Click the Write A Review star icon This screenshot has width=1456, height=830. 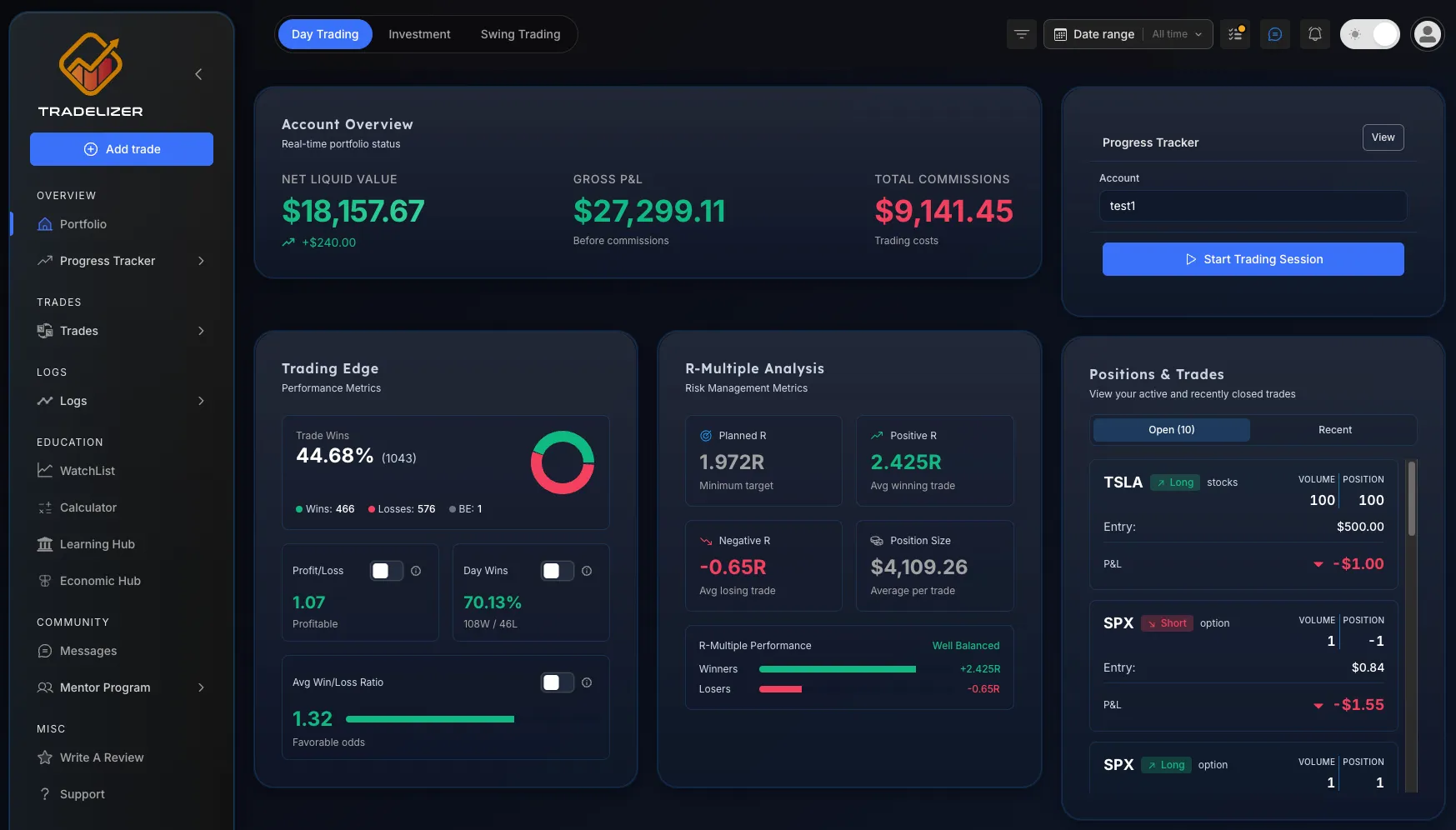coord(45,757)
